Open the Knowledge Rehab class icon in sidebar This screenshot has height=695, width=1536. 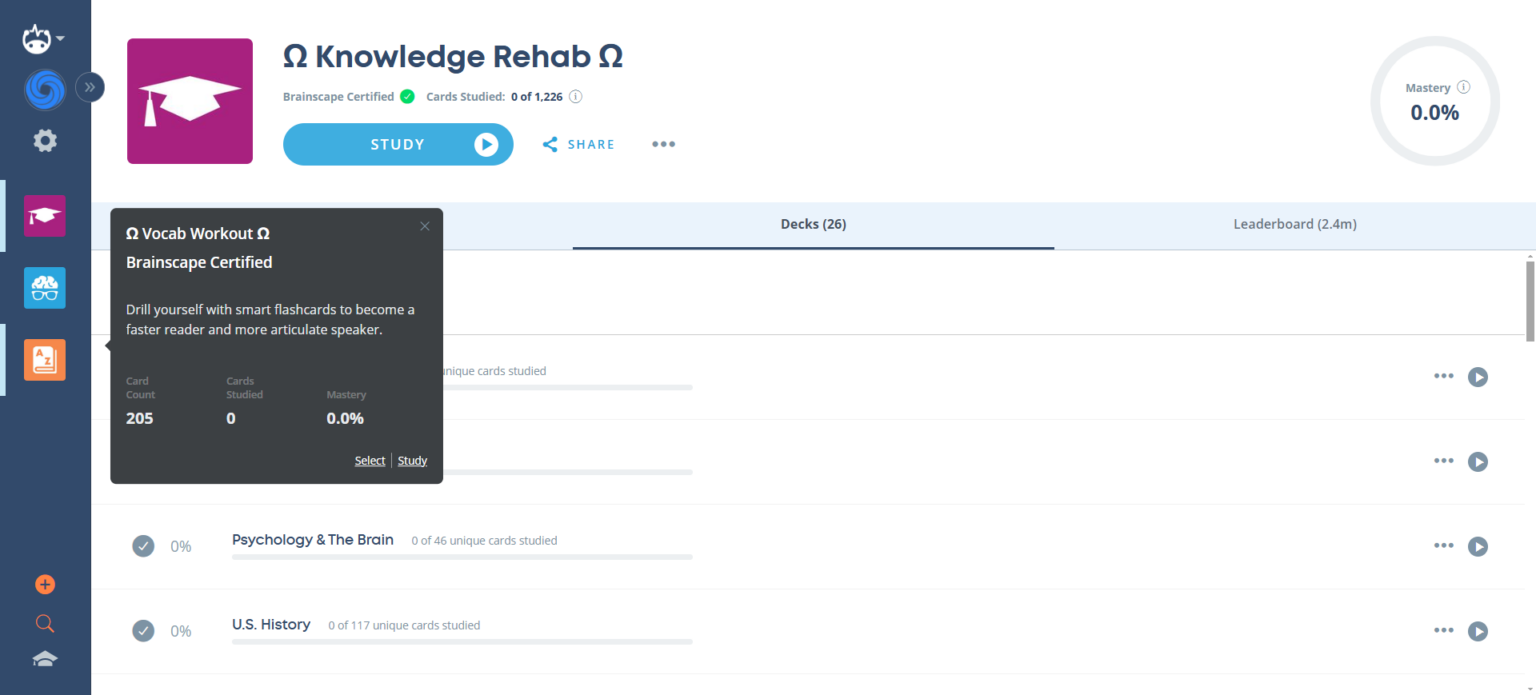pos(44,215)
